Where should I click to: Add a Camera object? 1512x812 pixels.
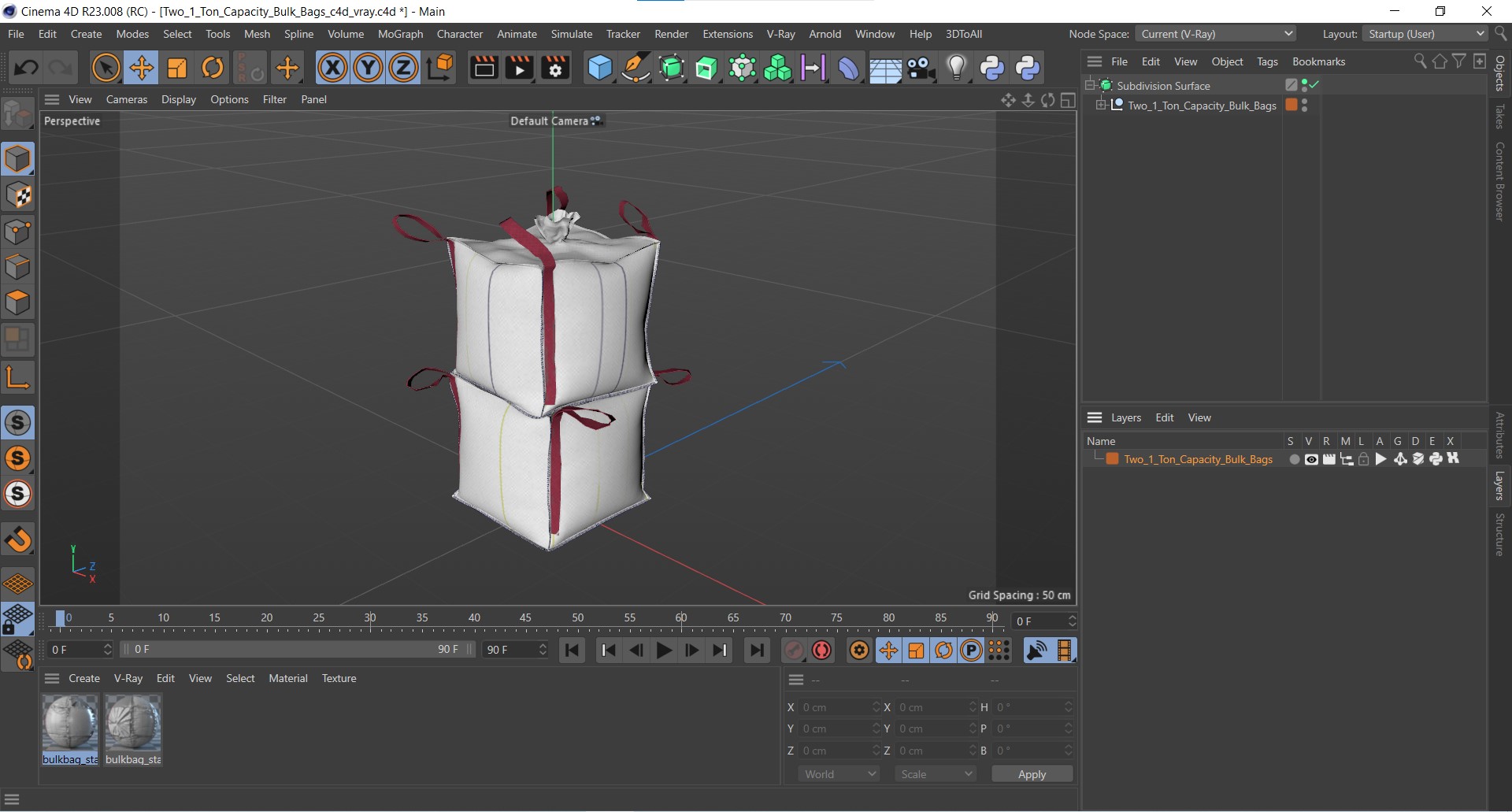(921, 68)
